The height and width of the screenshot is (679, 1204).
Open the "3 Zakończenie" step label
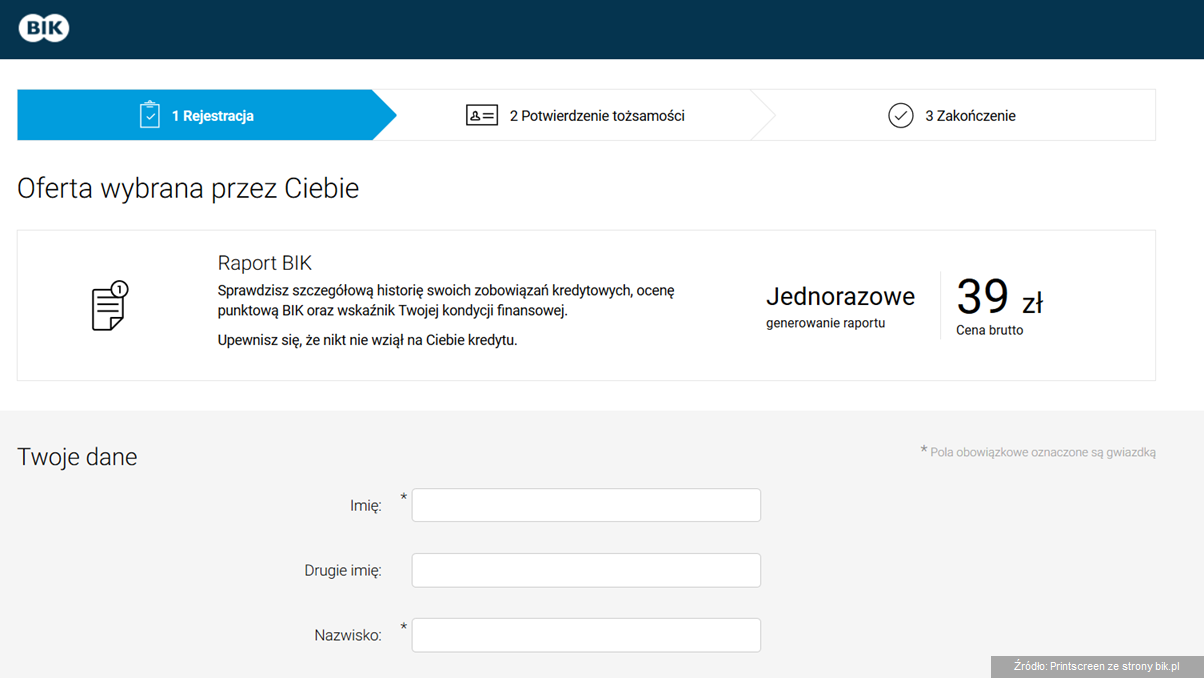click(x=970, y=116)
